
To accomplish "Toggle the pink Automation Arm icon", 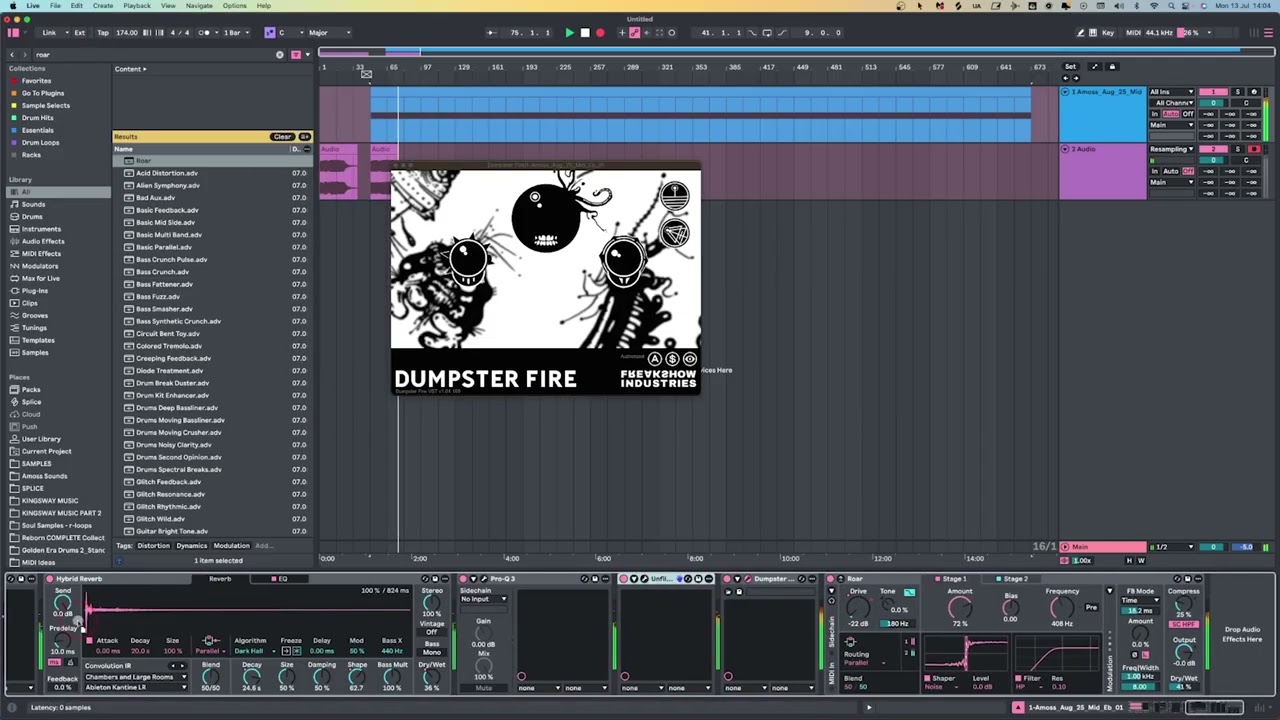I will [x=634, y=33].
